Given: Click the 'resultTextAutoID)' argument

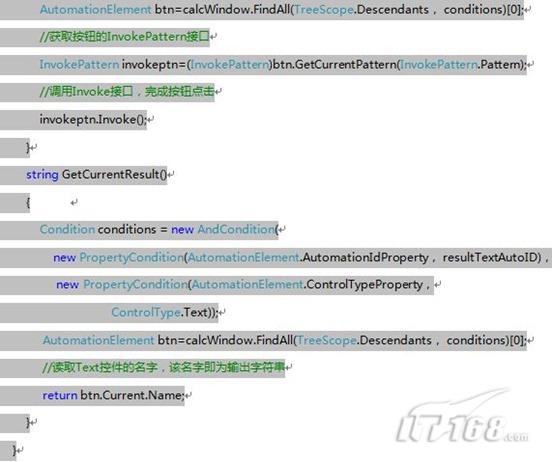Looking at the screenshot, I should coord(492,257).
